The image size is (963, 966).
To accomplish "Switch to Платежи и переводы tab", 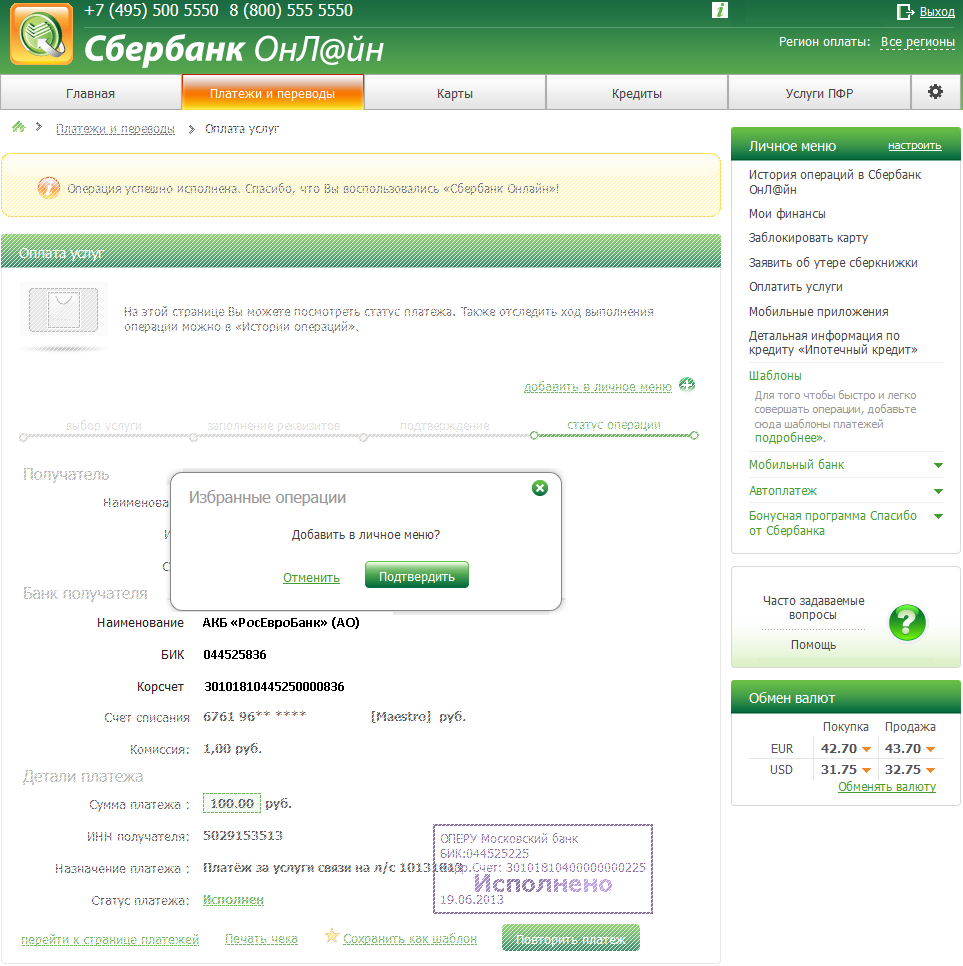I will tap(272, 93).
